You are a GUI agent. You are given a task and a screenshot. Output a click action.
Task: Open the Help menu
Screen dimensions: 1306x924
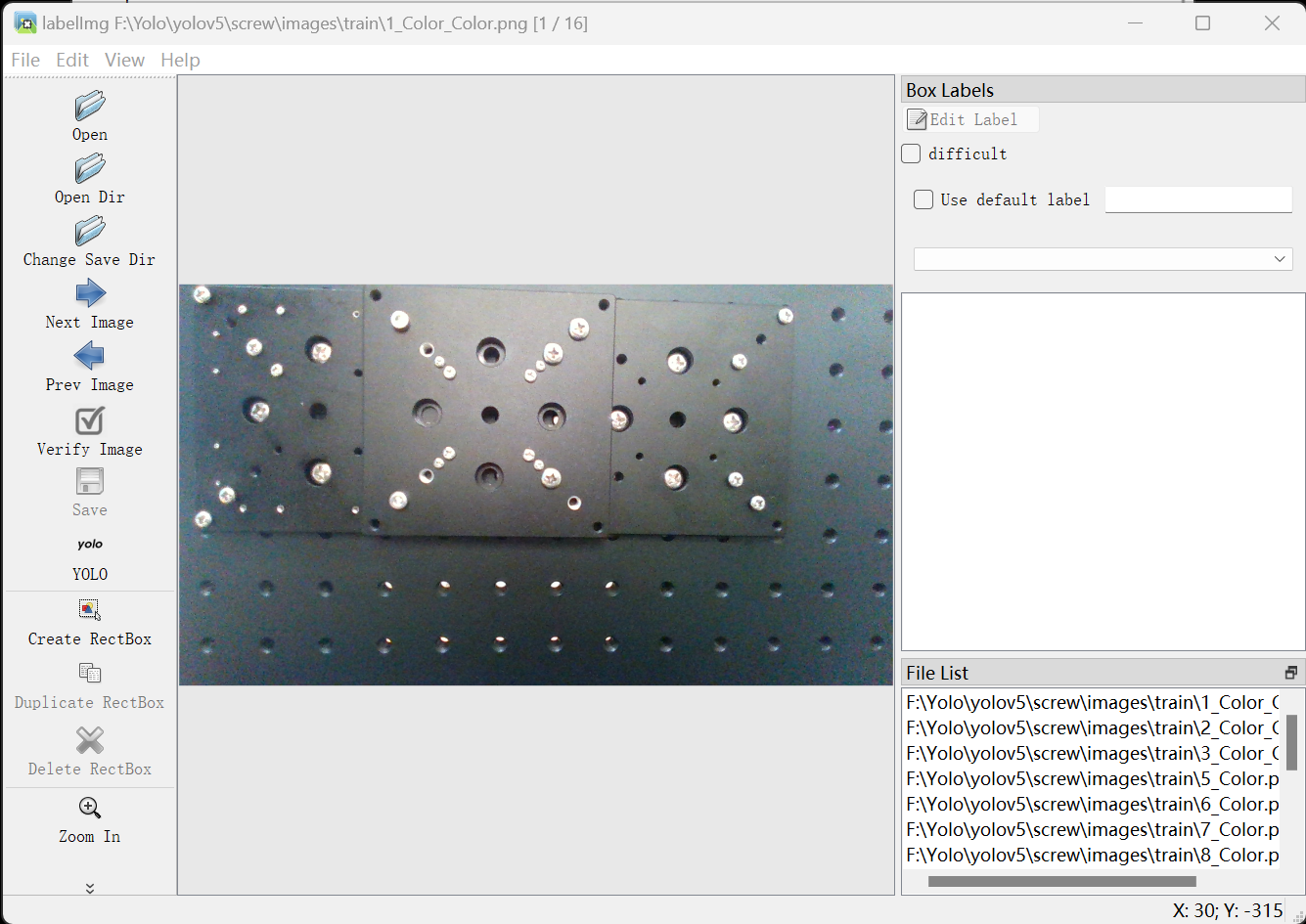(x=180, y=60)
